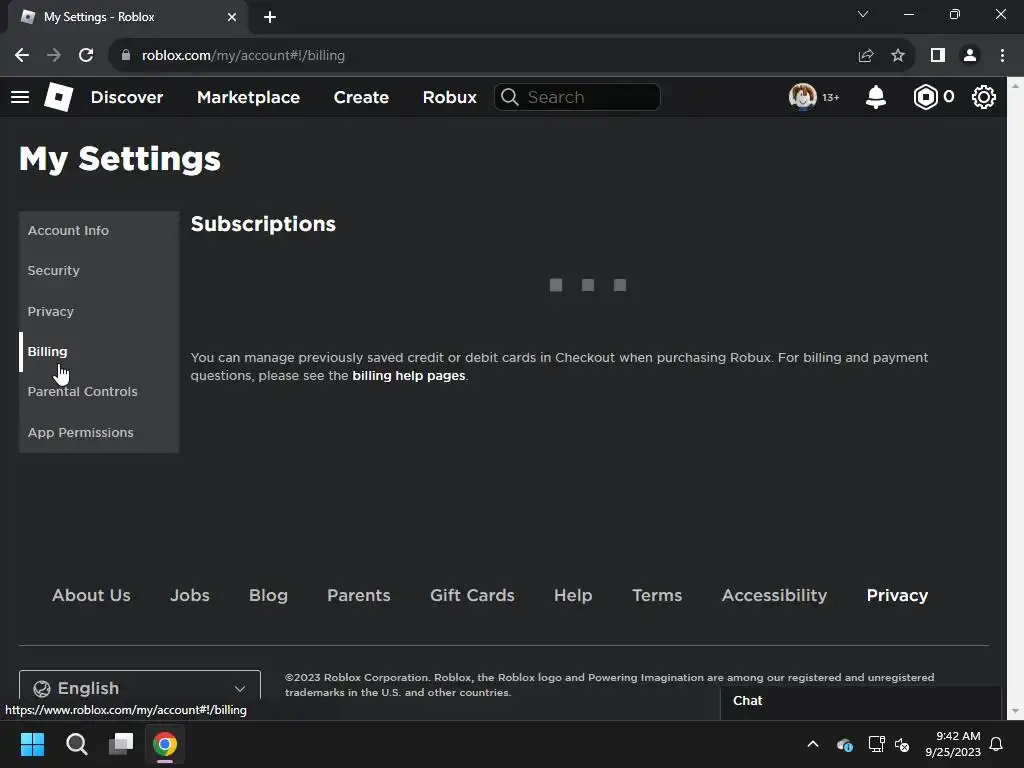
Task: Select the Account Info settings tab
Action: [99, 231]
